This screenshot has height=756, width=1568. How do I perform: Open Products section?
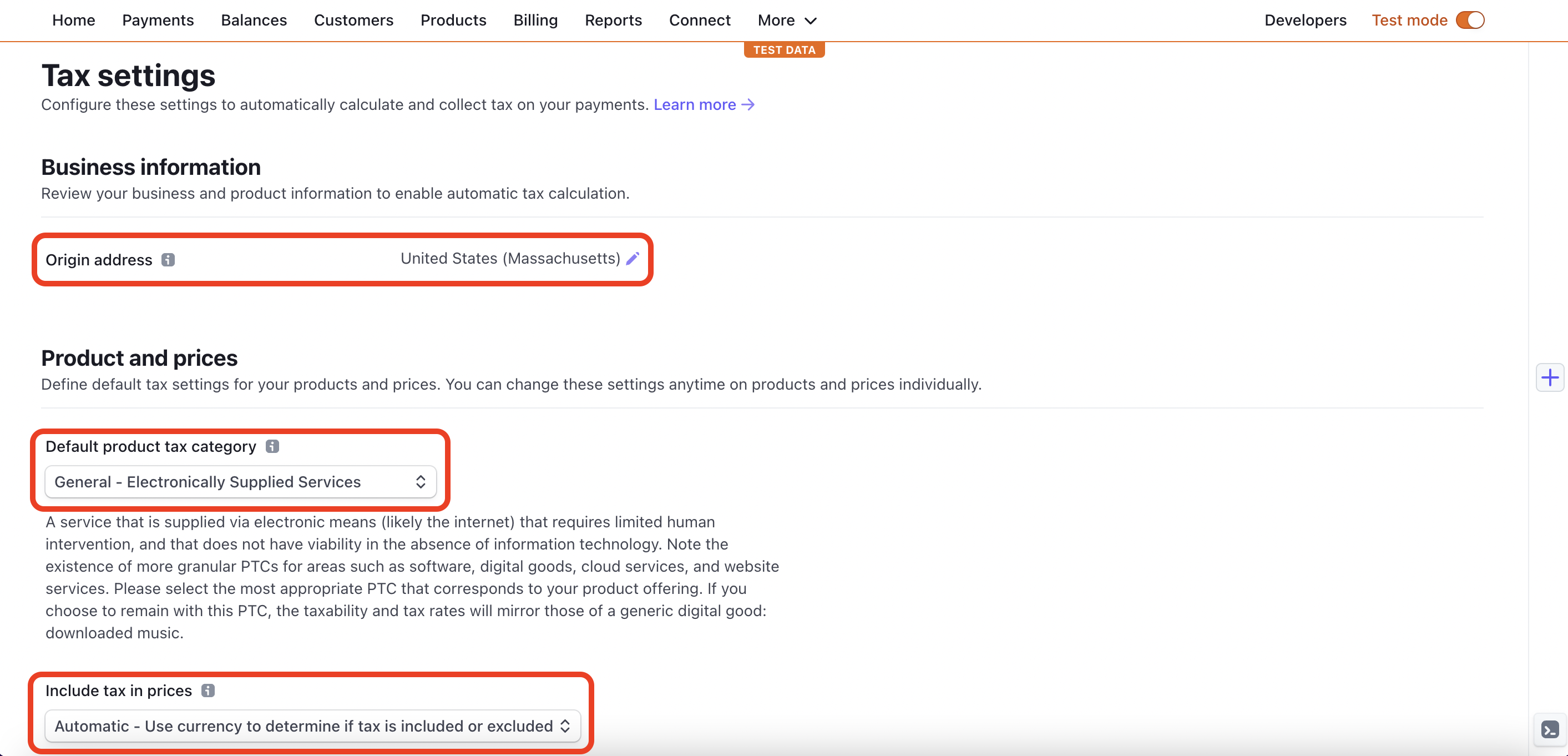453,20
